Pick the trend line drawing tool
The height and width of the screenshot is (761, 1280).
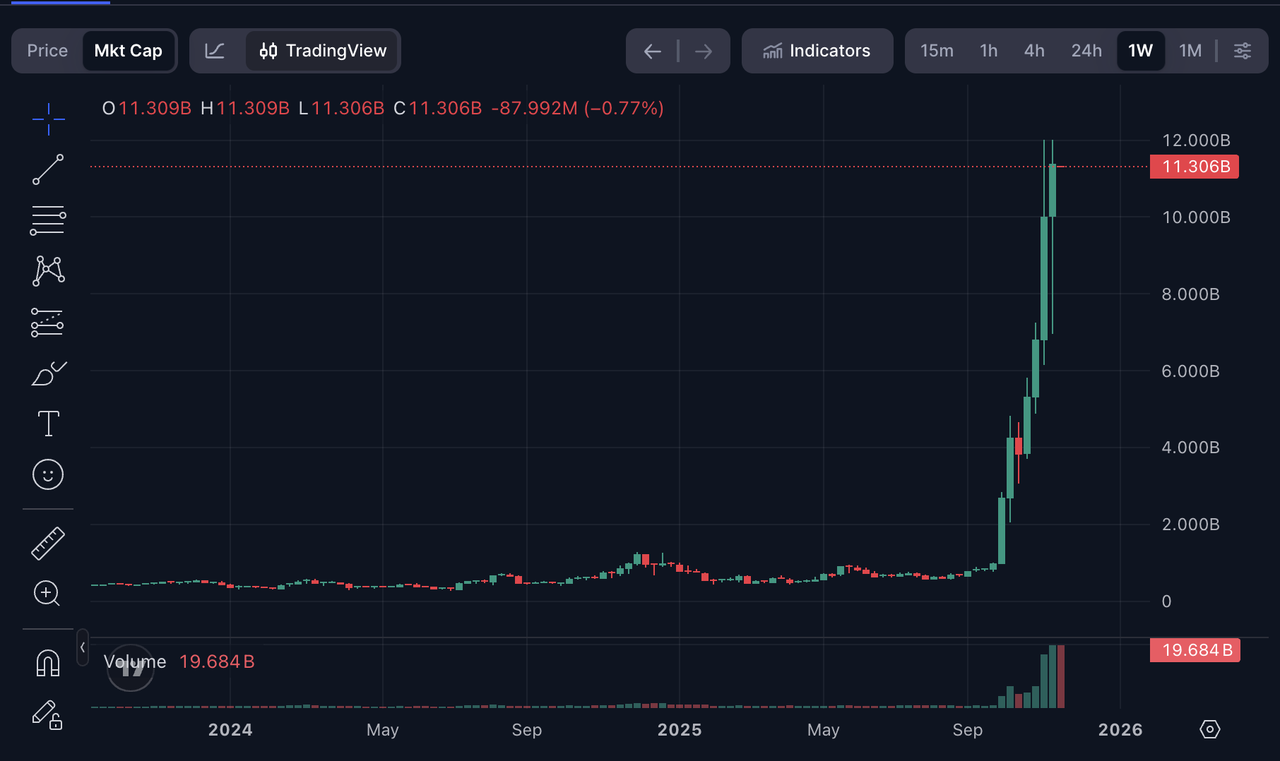47,169
